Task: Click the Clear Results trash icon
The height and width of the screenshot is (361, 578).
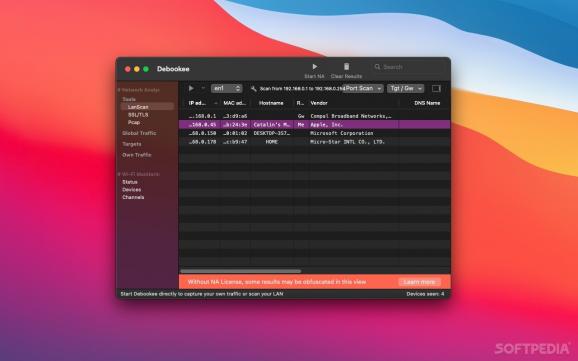Action: click(347, 67)
